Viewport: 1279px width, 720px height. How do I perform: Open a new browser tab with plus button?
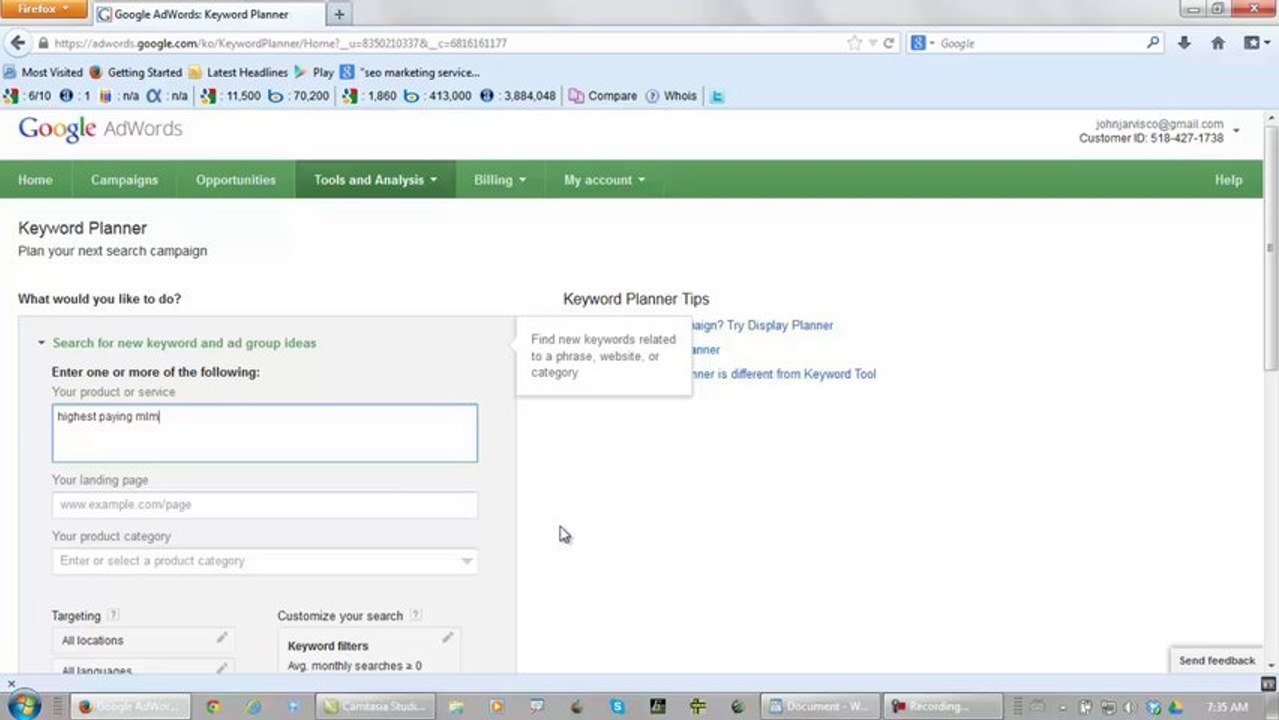click(339, 14)
